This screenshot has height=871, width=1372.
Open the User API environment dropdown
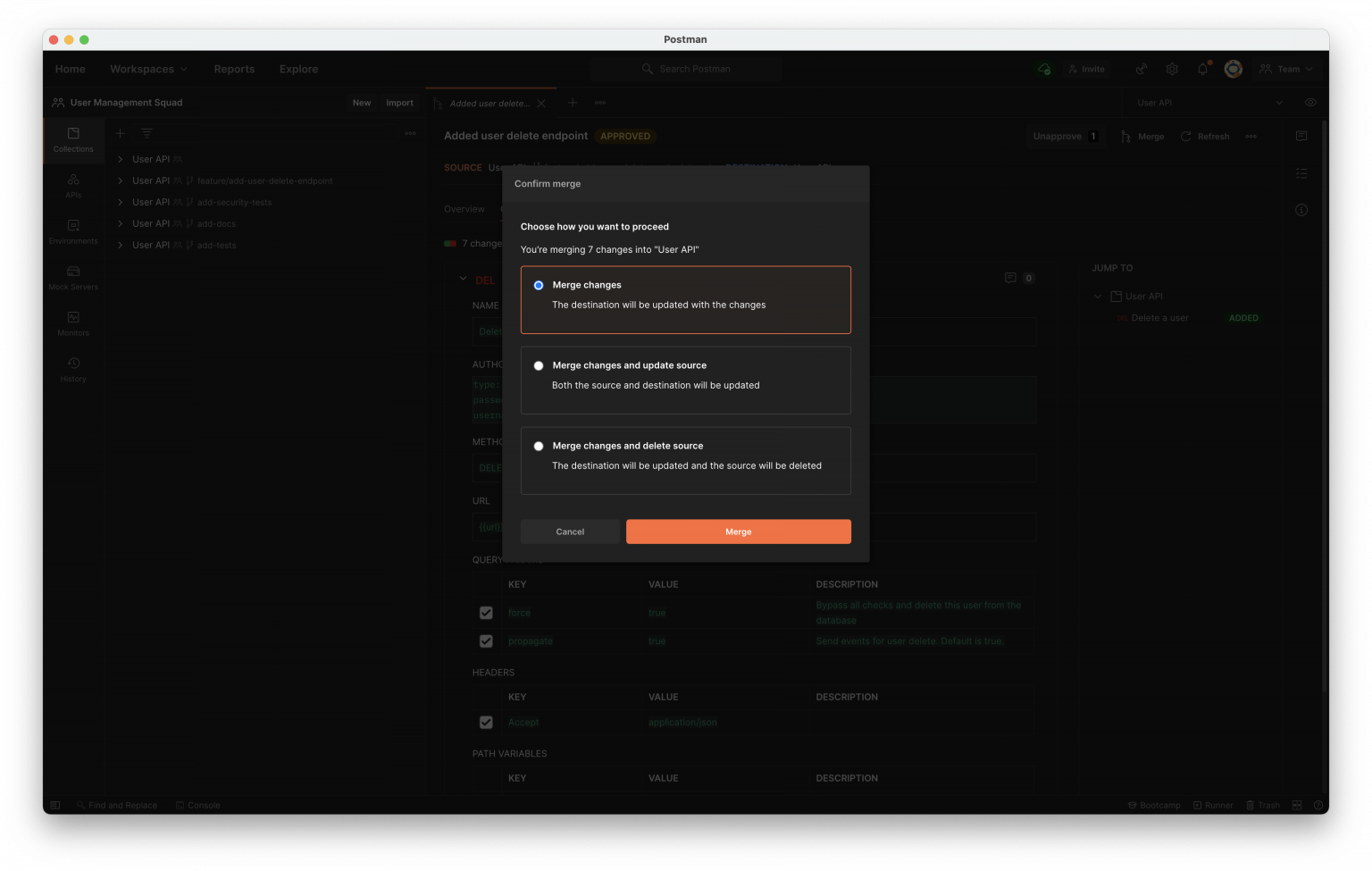click(1209, 103)
